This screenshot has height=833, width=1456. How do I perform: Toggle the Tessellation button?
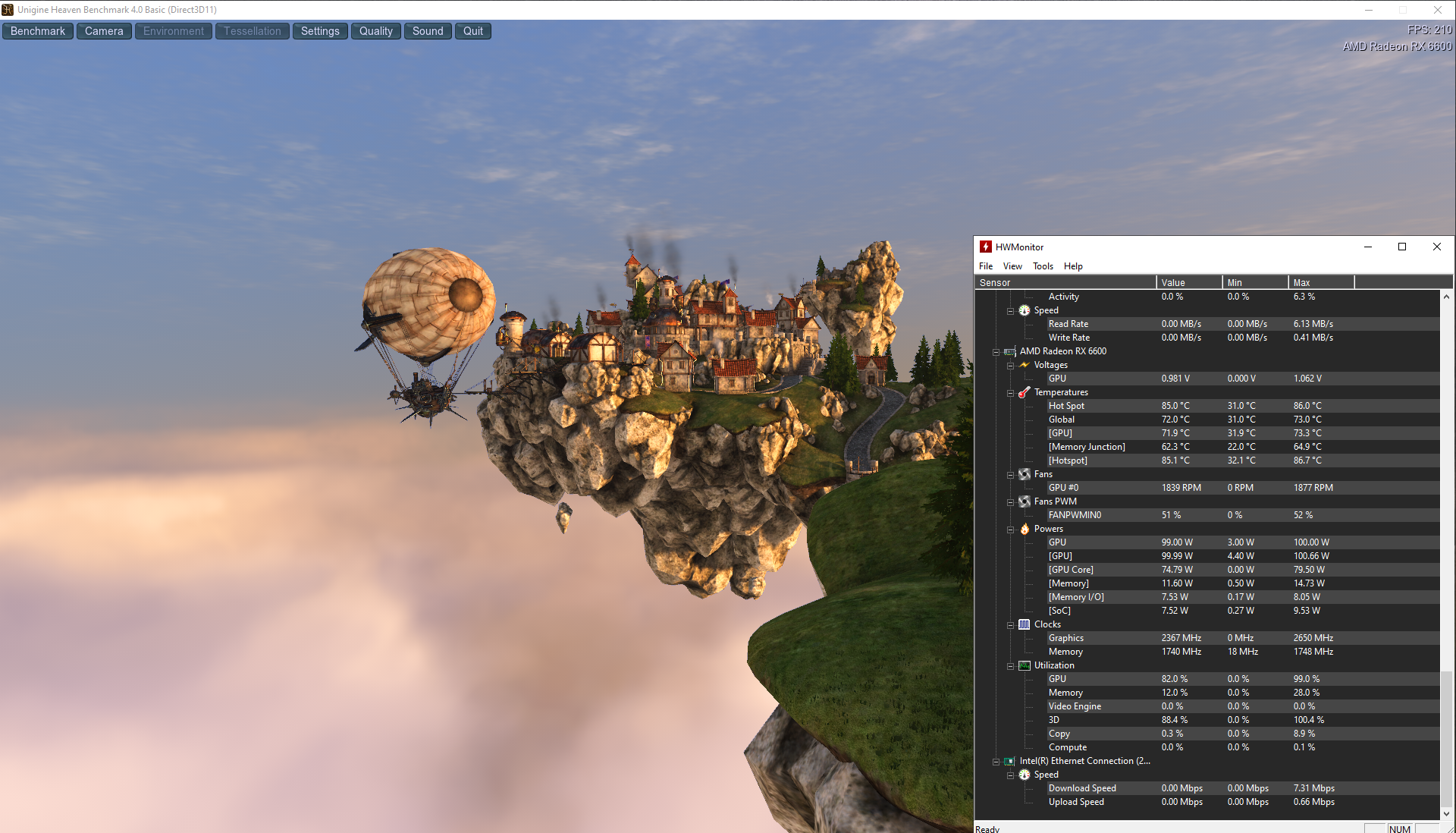pyautogui.click(x=252, y=31)
